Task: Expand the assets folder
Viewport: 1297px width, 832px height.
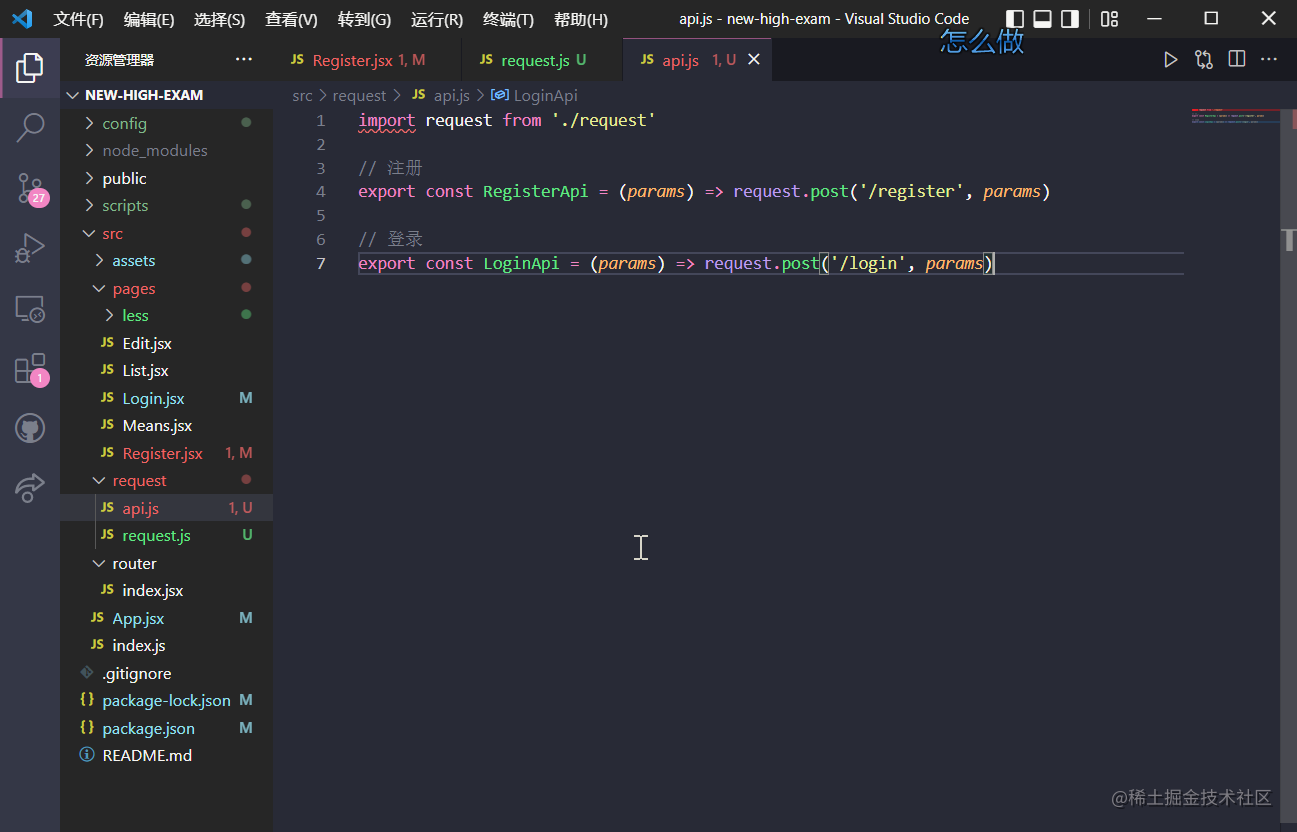Action: click(133, 261)
